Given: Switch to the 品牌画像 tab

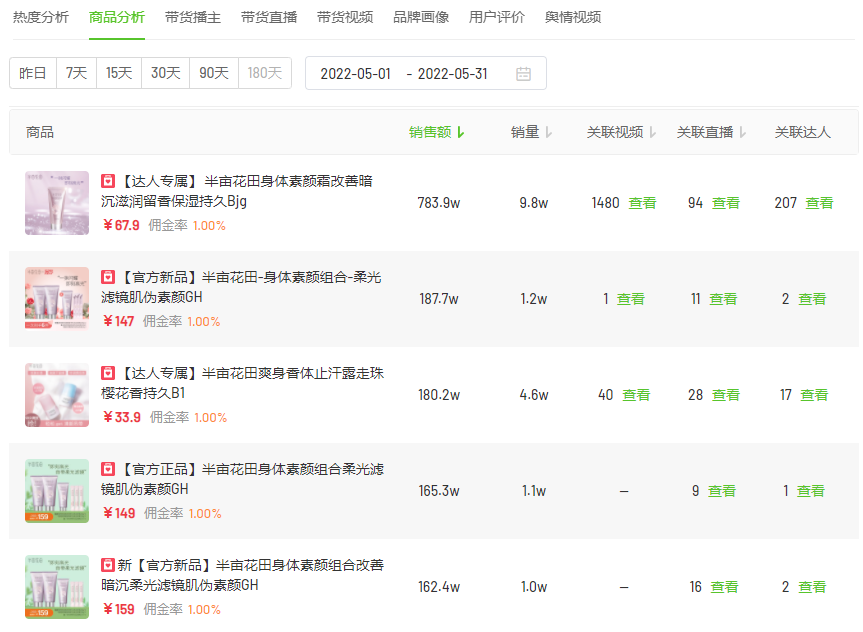Looking at the screenshot, I should point(420,18).
